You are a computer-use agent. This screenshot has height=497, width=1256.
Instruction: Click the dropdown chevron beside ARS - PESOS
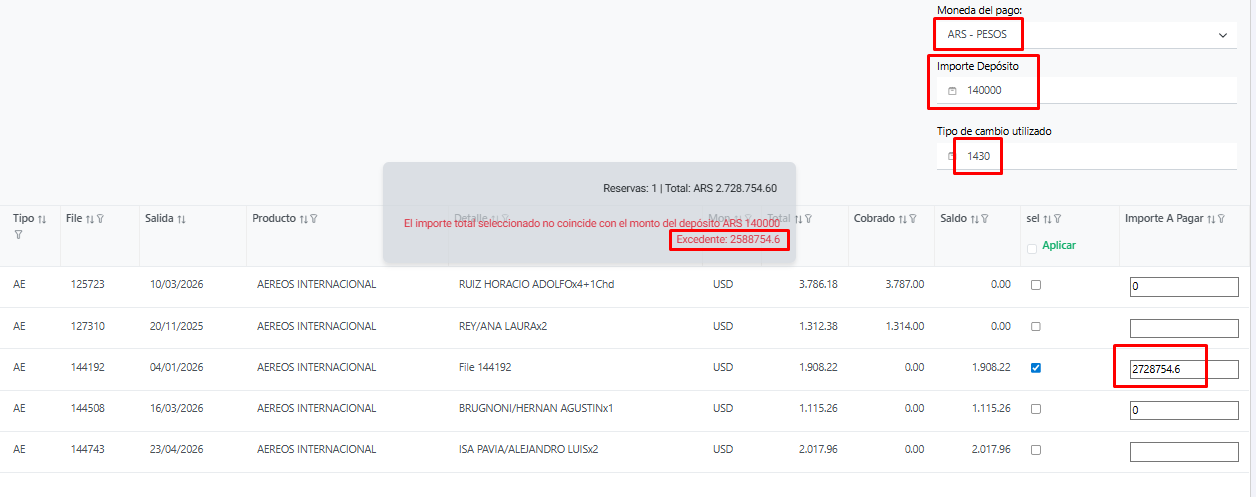click(x=1222, y=35)
